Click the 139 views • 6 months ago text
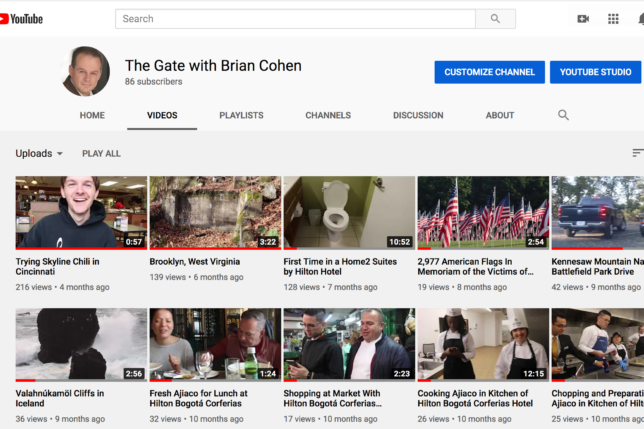 196,277
